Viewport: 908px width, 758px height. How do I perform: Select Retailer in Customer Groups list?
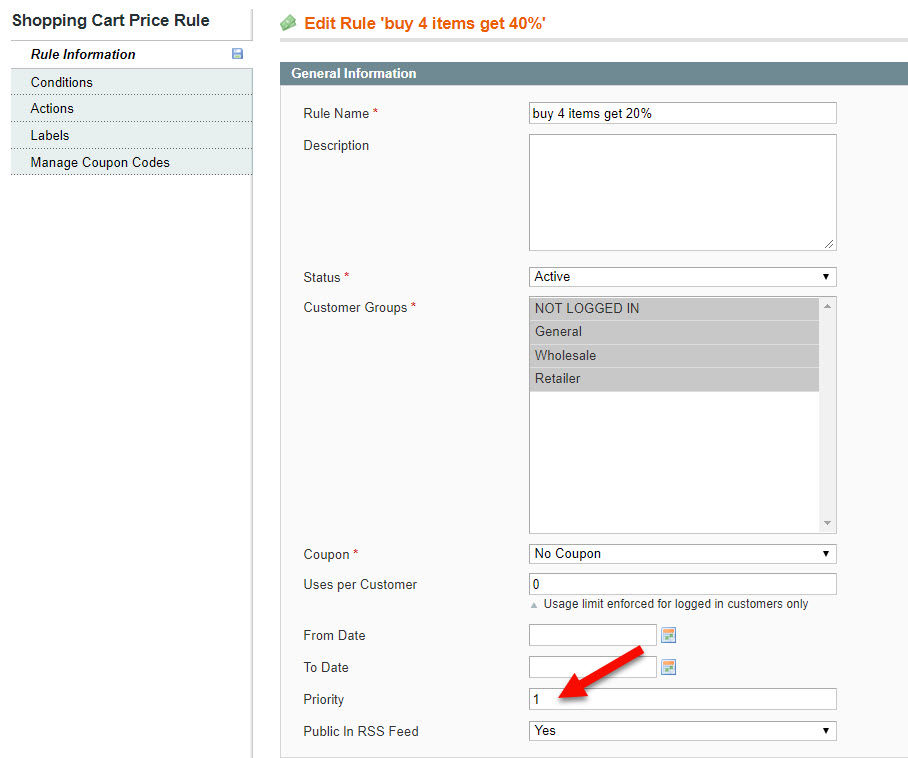point(674,379)
